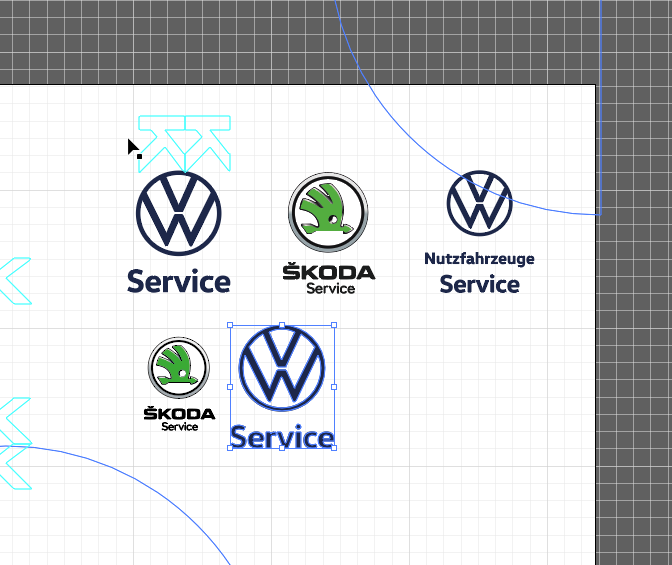672x565 pixels.
Task: Click the top-left large 'Service' text
Action: click(179, 282)
